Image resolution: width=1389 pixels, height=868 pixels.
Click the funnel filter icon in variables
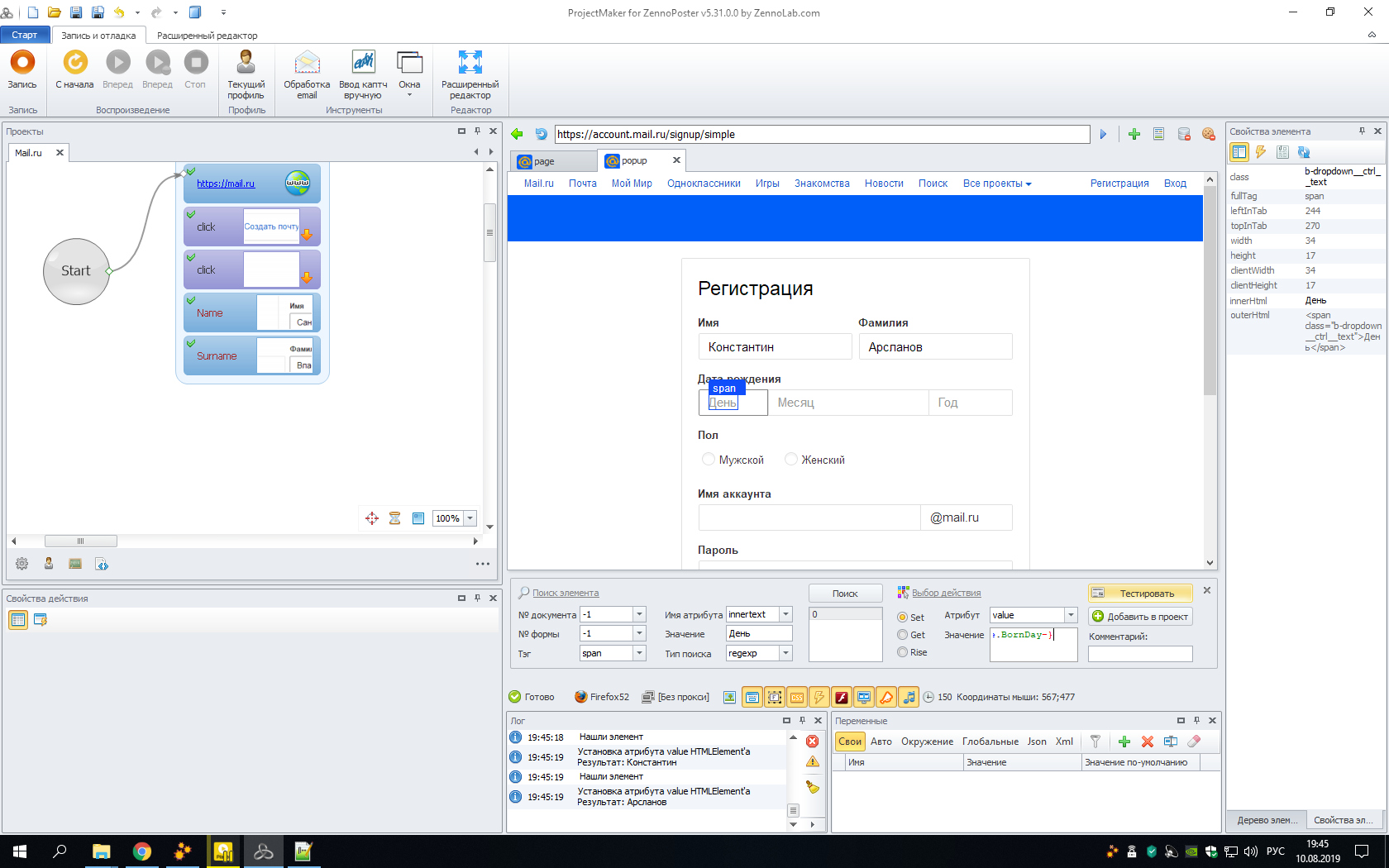click(1095, 742)
